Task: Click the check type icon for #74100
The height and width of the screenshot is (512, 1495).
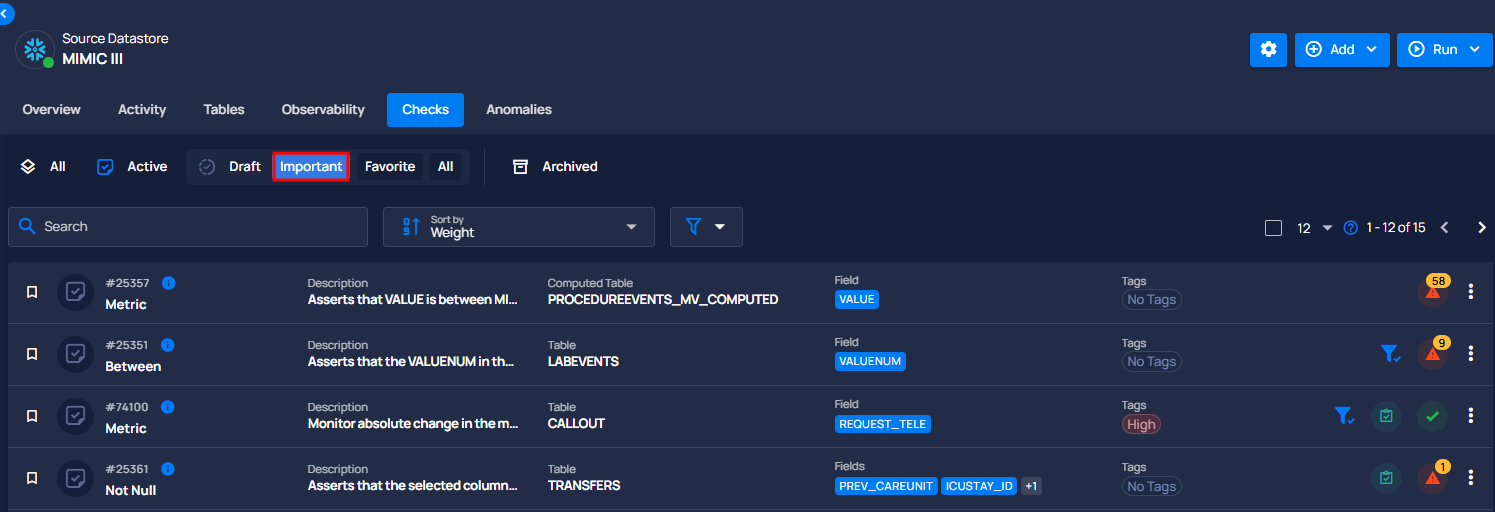Action: (x=75, y=416)
